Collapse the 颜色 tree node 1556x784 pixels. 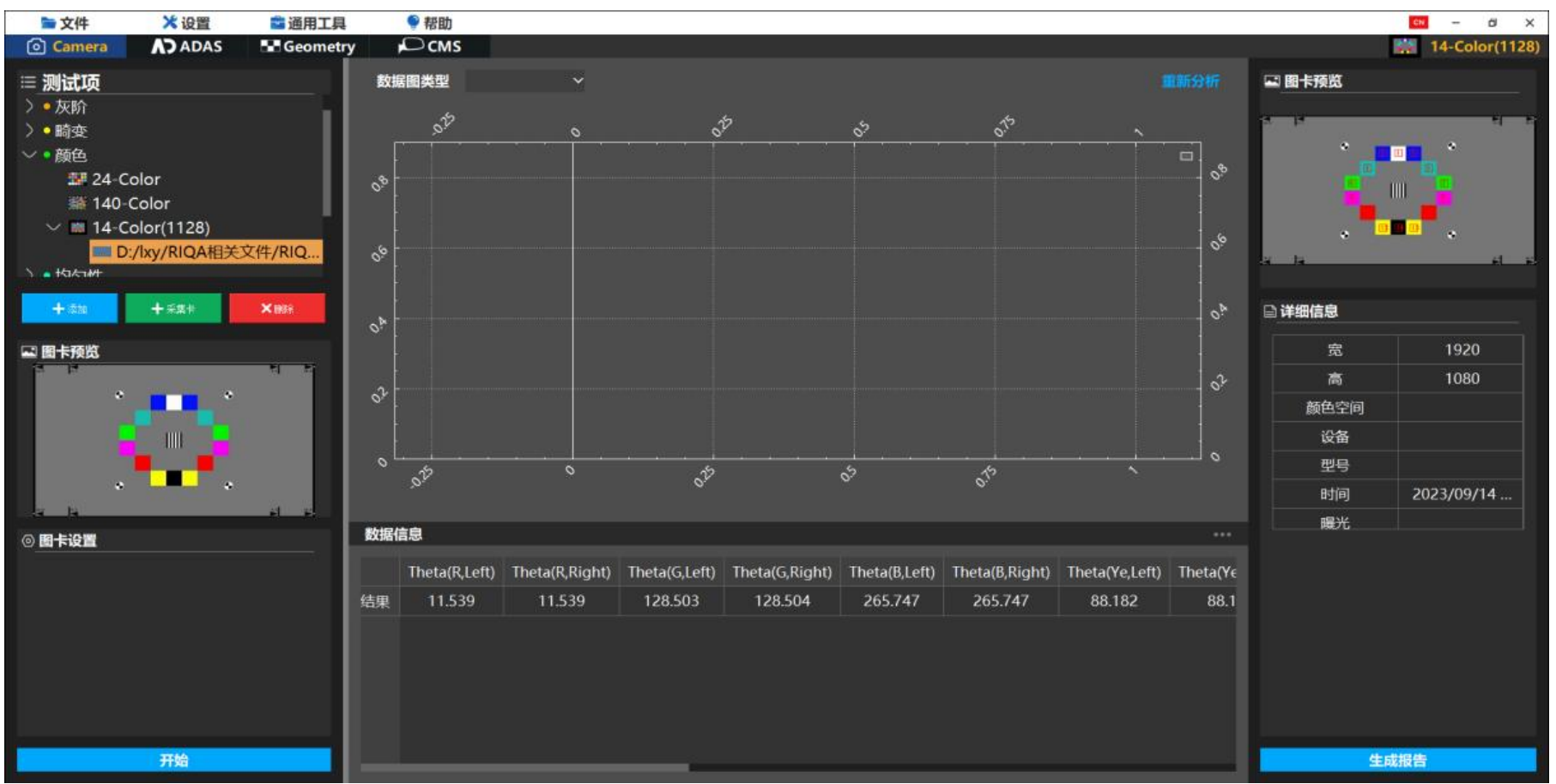(29, 155)
